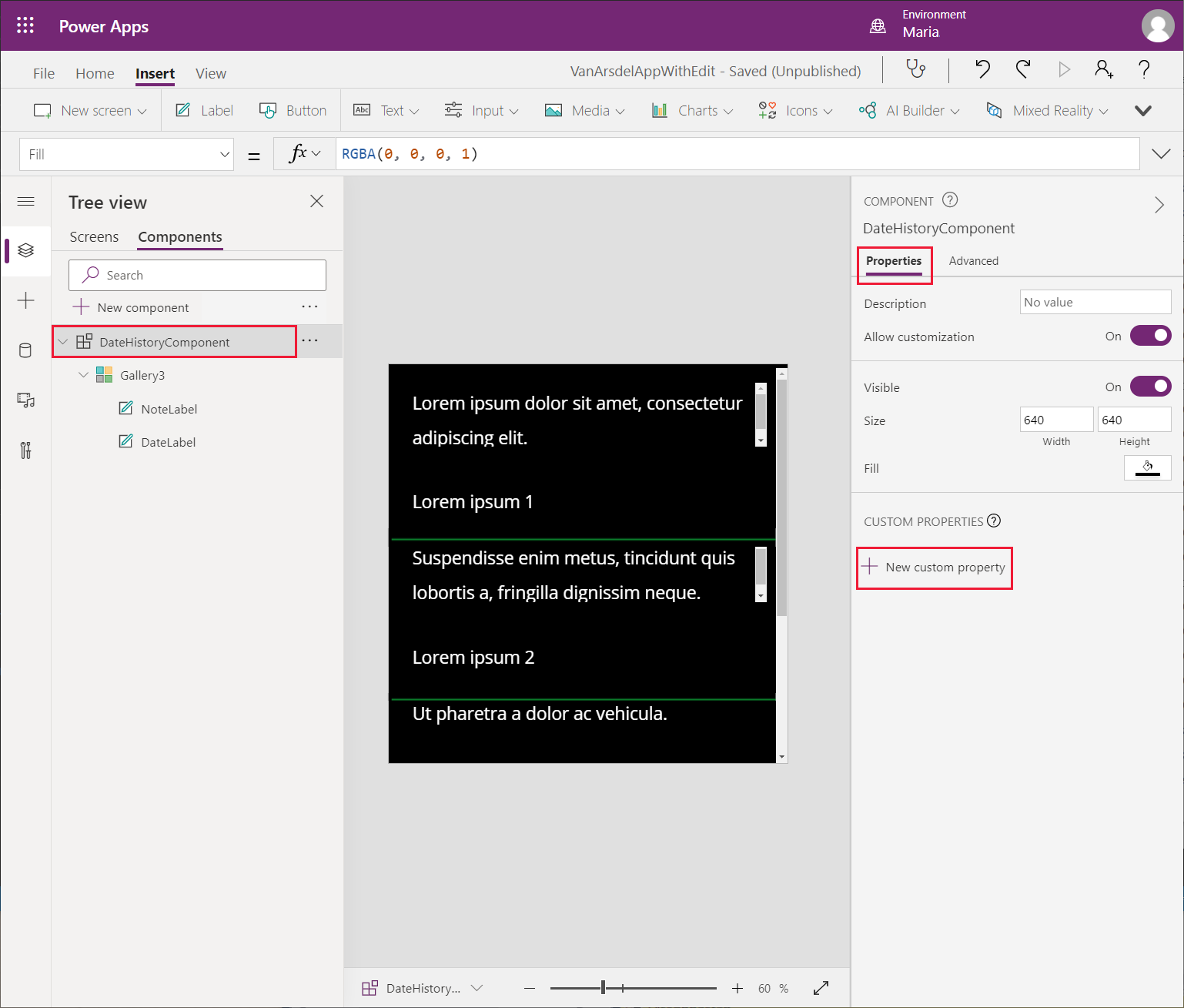Open the Share user icon
This screenshot has height=1008, width=1184.
1104,70
